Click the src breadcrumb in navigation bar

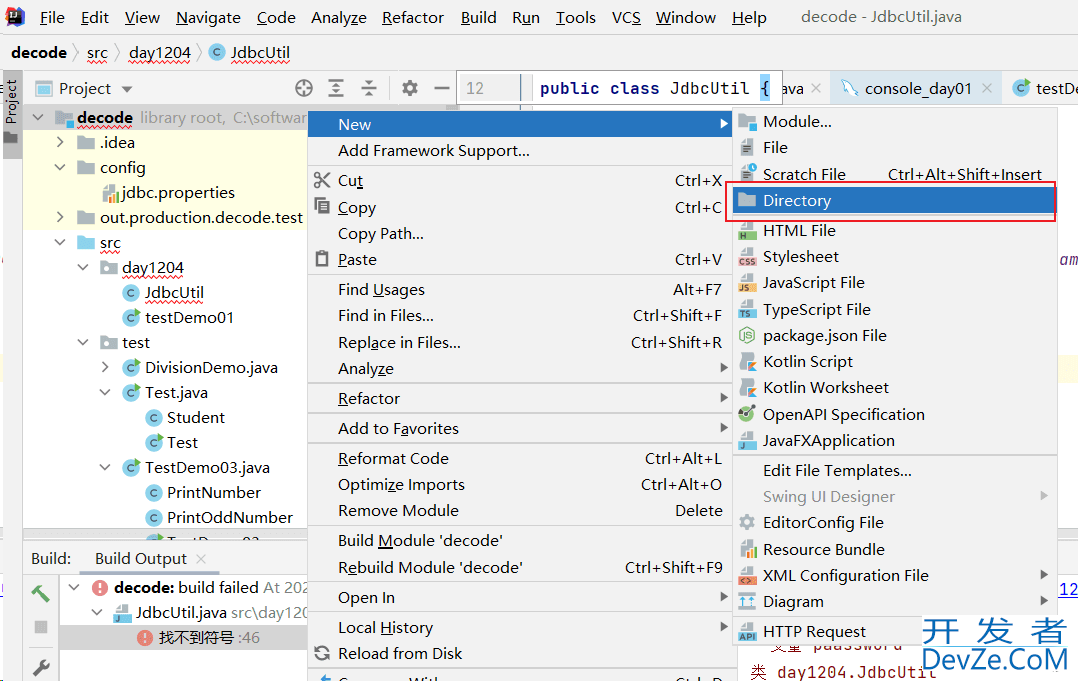point(97,53)
